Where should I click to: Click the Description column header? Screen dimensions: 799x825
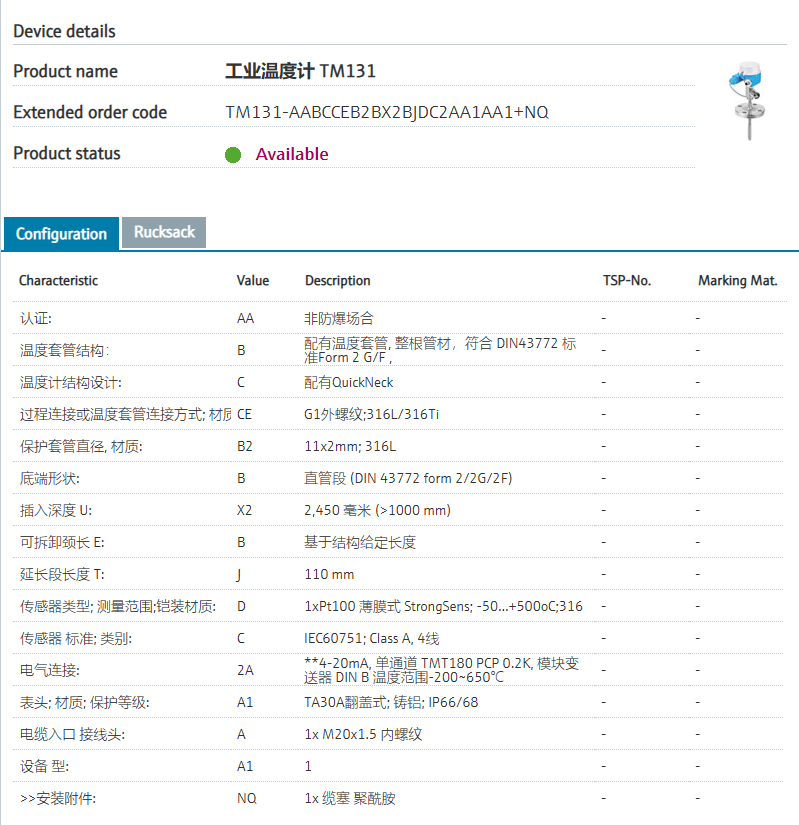338,281
